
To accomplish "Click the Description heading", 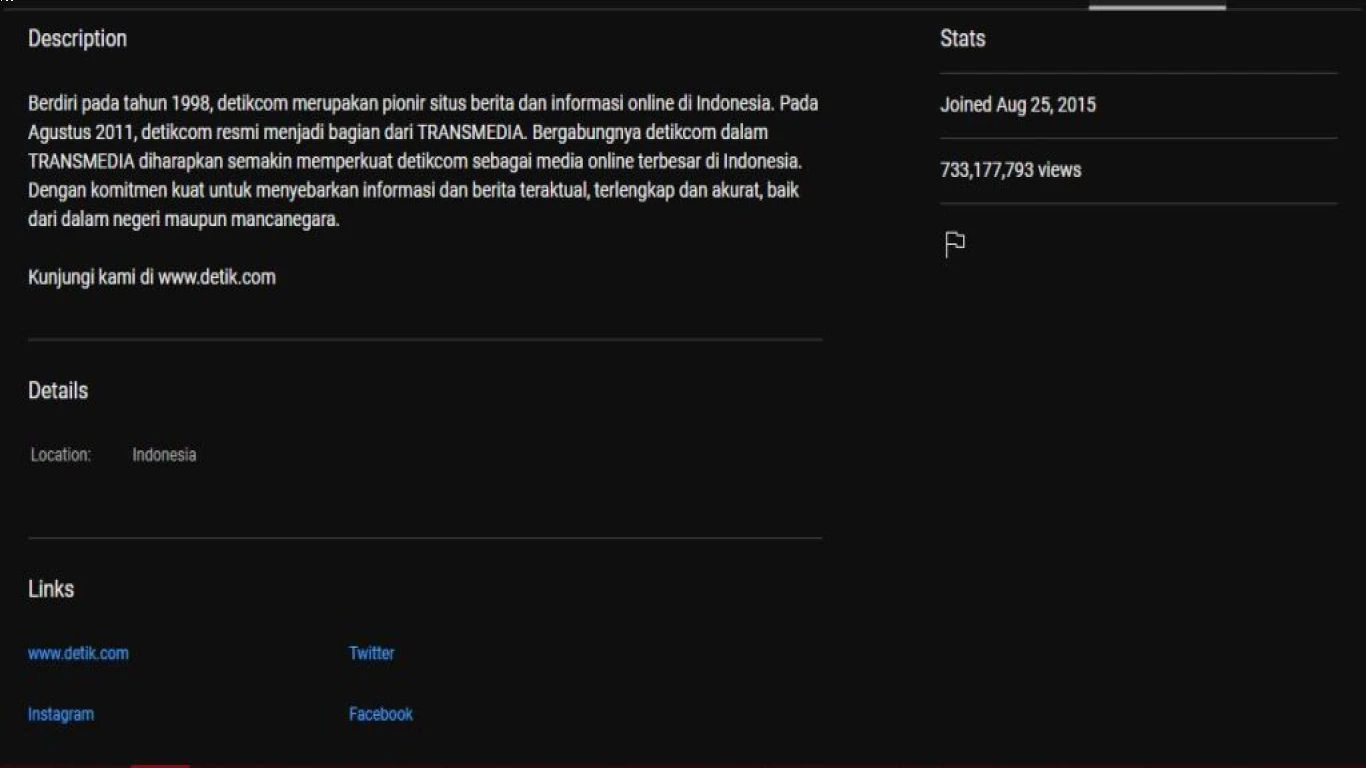I will (77, 39).
